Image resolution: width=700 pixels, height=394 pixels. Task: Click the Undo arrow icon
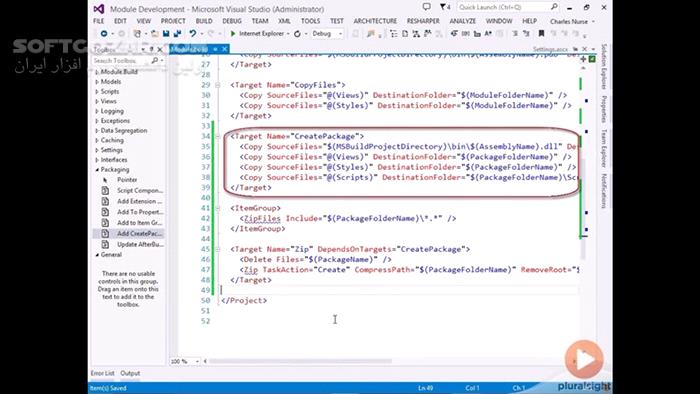[x=192, y=33]
